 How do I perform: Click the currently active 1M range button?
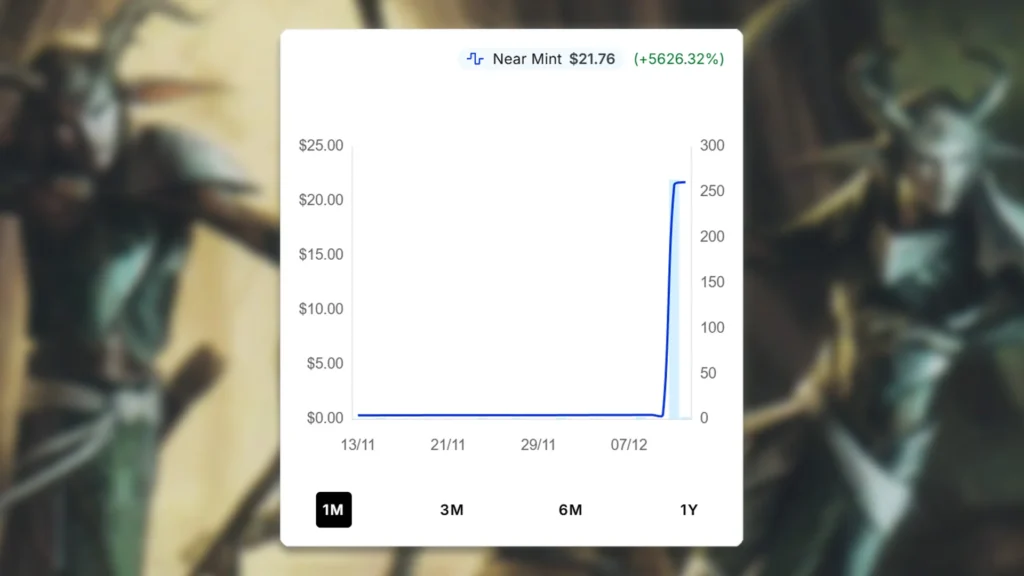pos(334,510)
